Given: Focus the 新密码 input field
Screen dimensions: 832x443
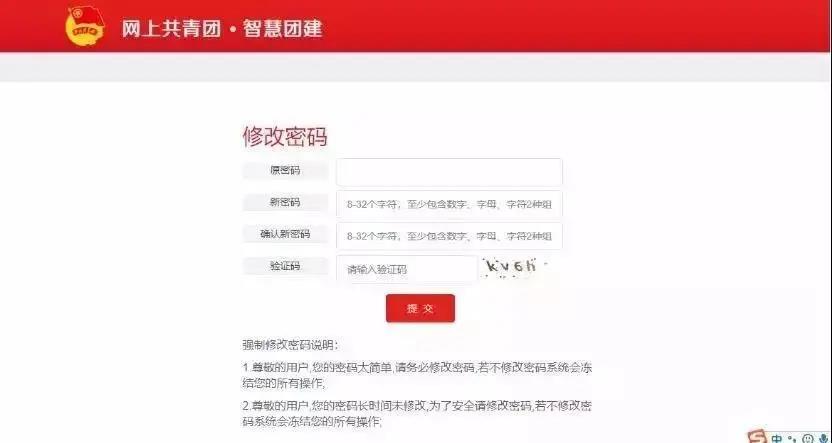Looking at the screenshot, I should coord(449,204).
